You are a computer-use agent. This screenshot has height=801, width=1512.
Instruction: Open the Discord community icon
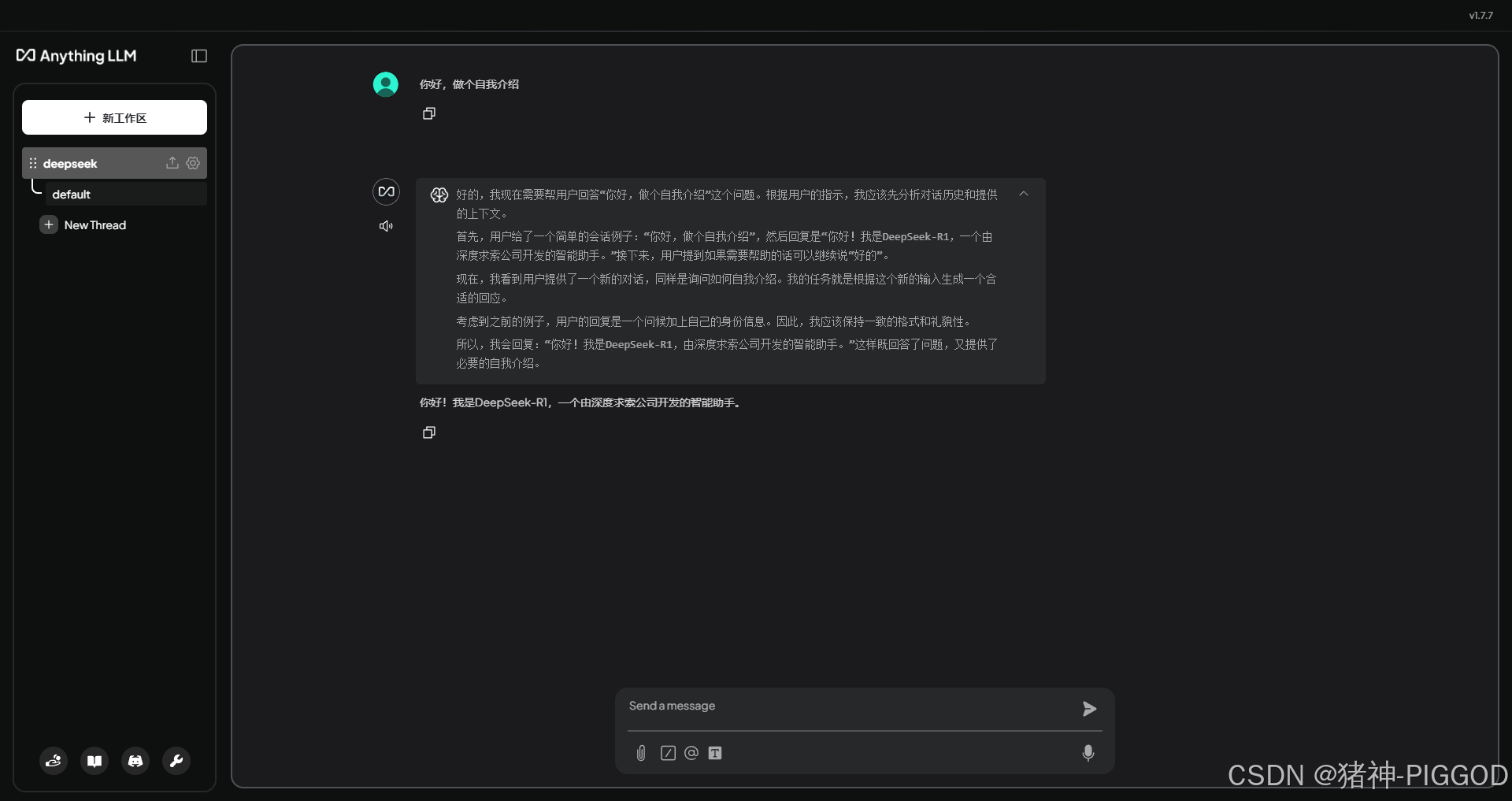click(135, 761)
